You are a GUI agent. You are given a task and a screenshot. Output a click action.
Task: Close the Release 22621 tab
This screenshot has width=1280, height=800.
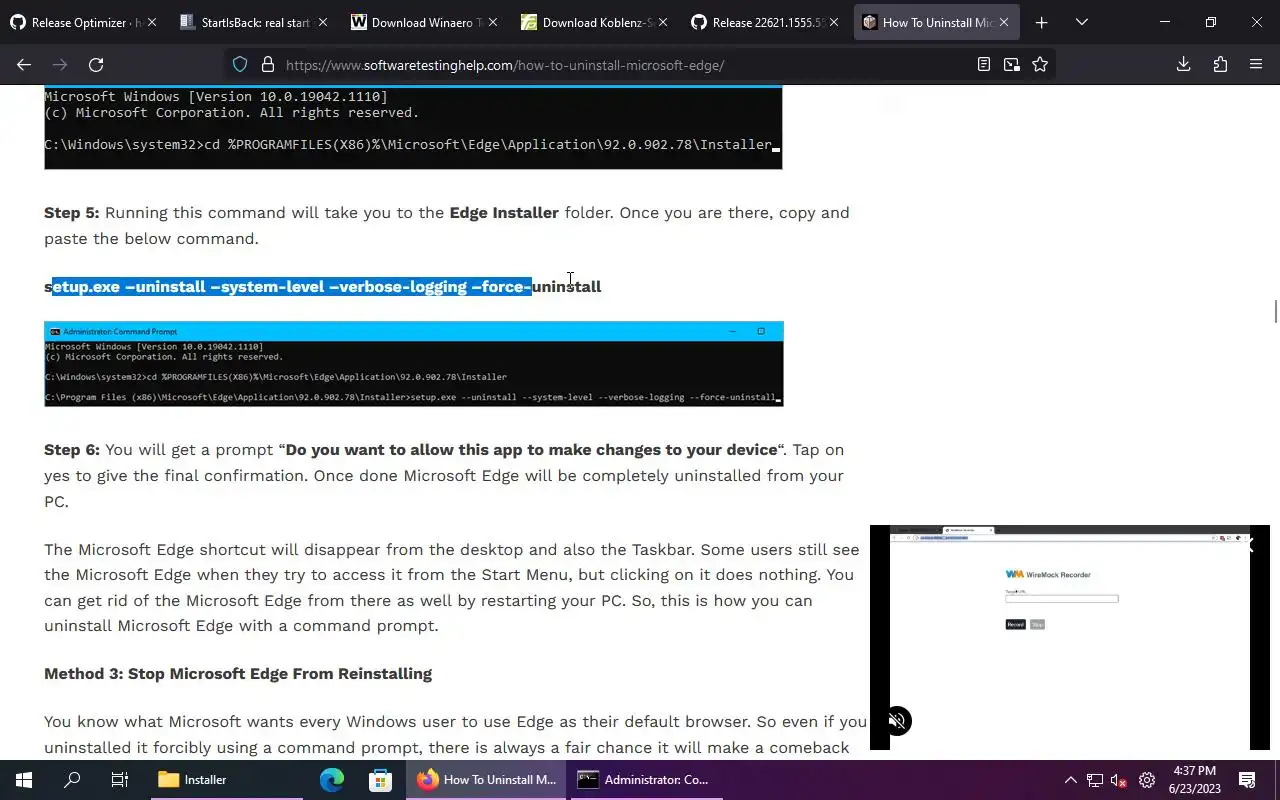point(834,22)
